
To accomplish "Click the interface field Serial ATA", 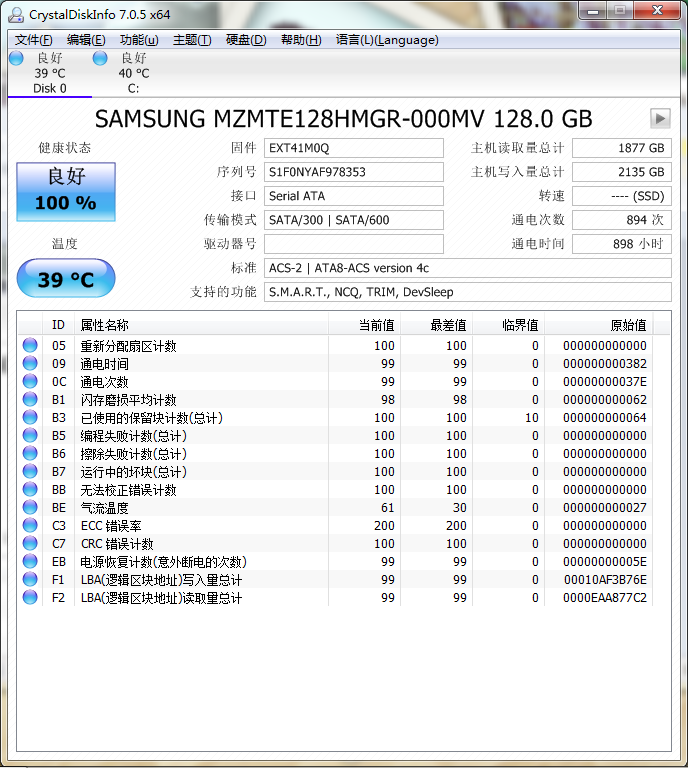I will click(x=354, y=196).
